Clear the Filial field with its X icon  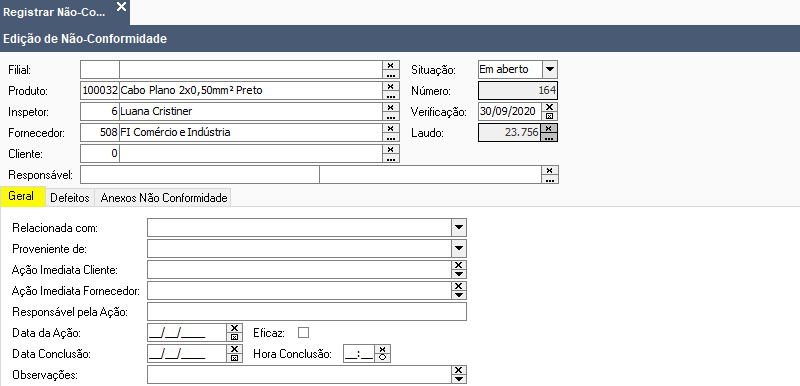click(390, 65)
